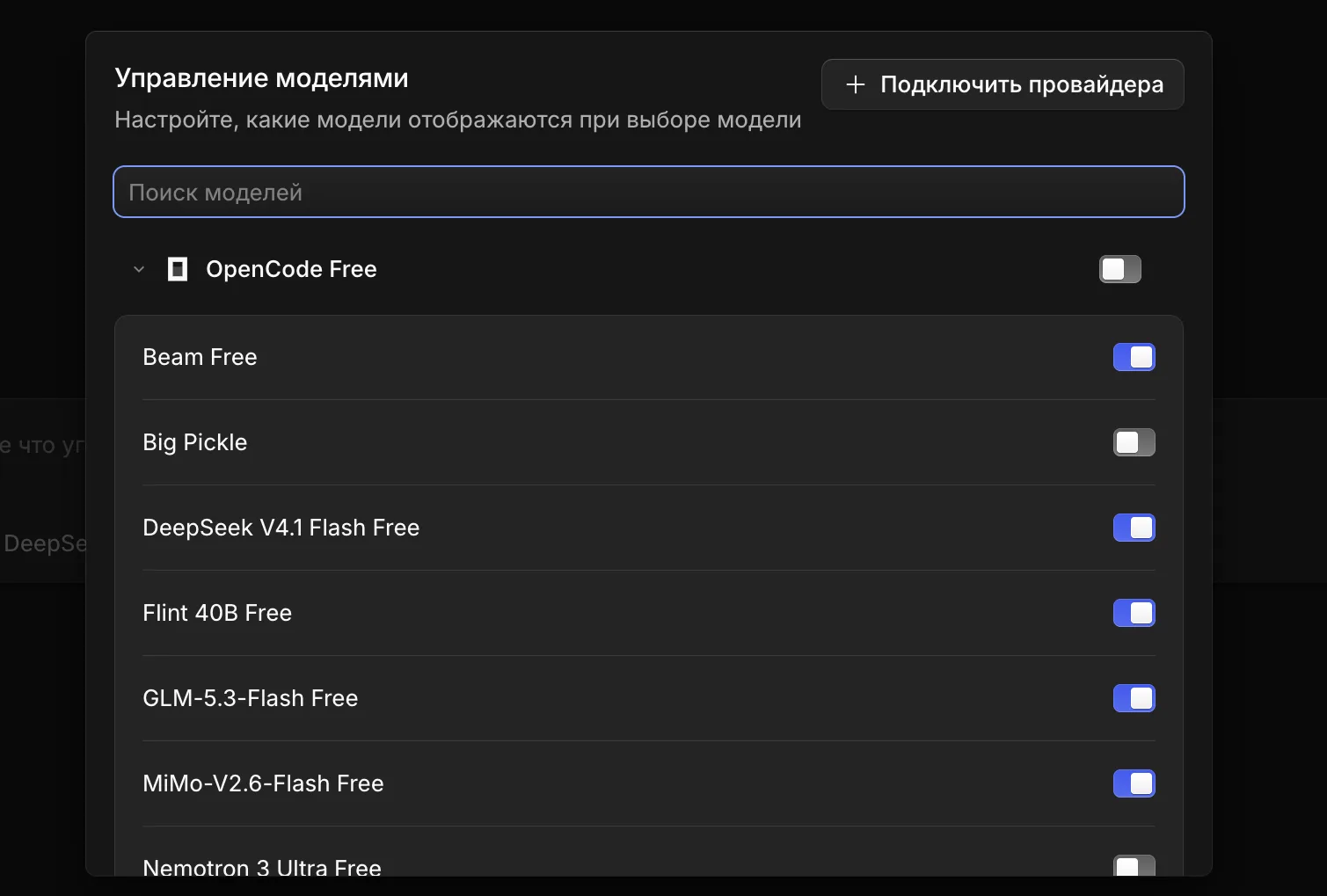Turn off DeepSeek V4.1 Flash Free toggle

(x=1134, y=528)
